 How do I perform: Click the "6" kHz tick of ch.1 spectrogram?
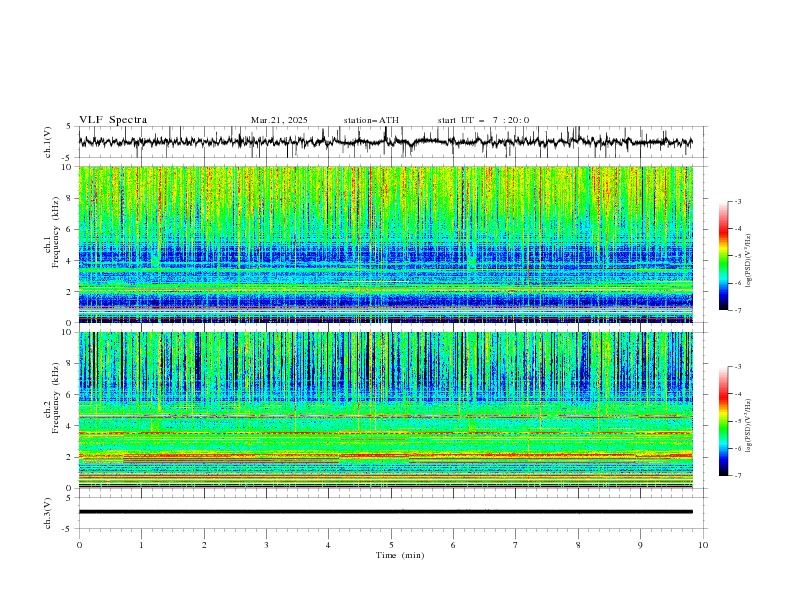(x=70, y=229)
